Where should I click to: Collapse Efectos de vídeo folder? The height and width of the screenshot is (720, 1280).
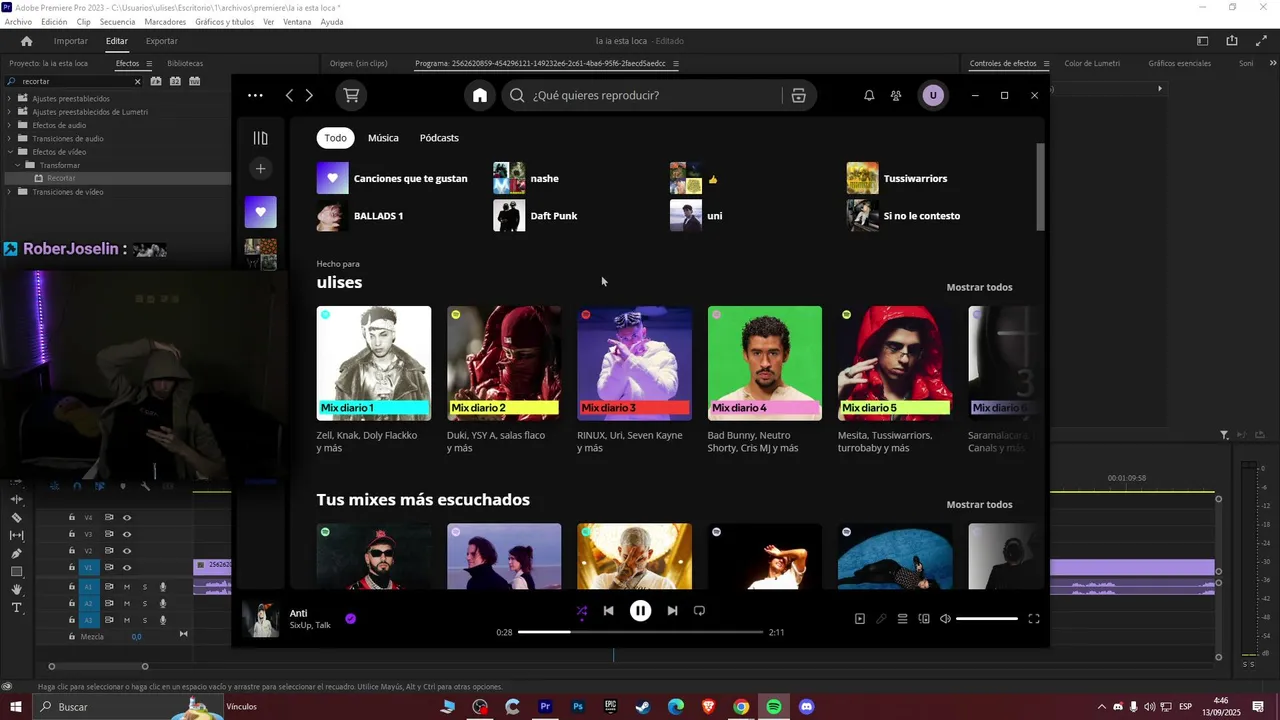pyautogui.click(x=9, y=152)
